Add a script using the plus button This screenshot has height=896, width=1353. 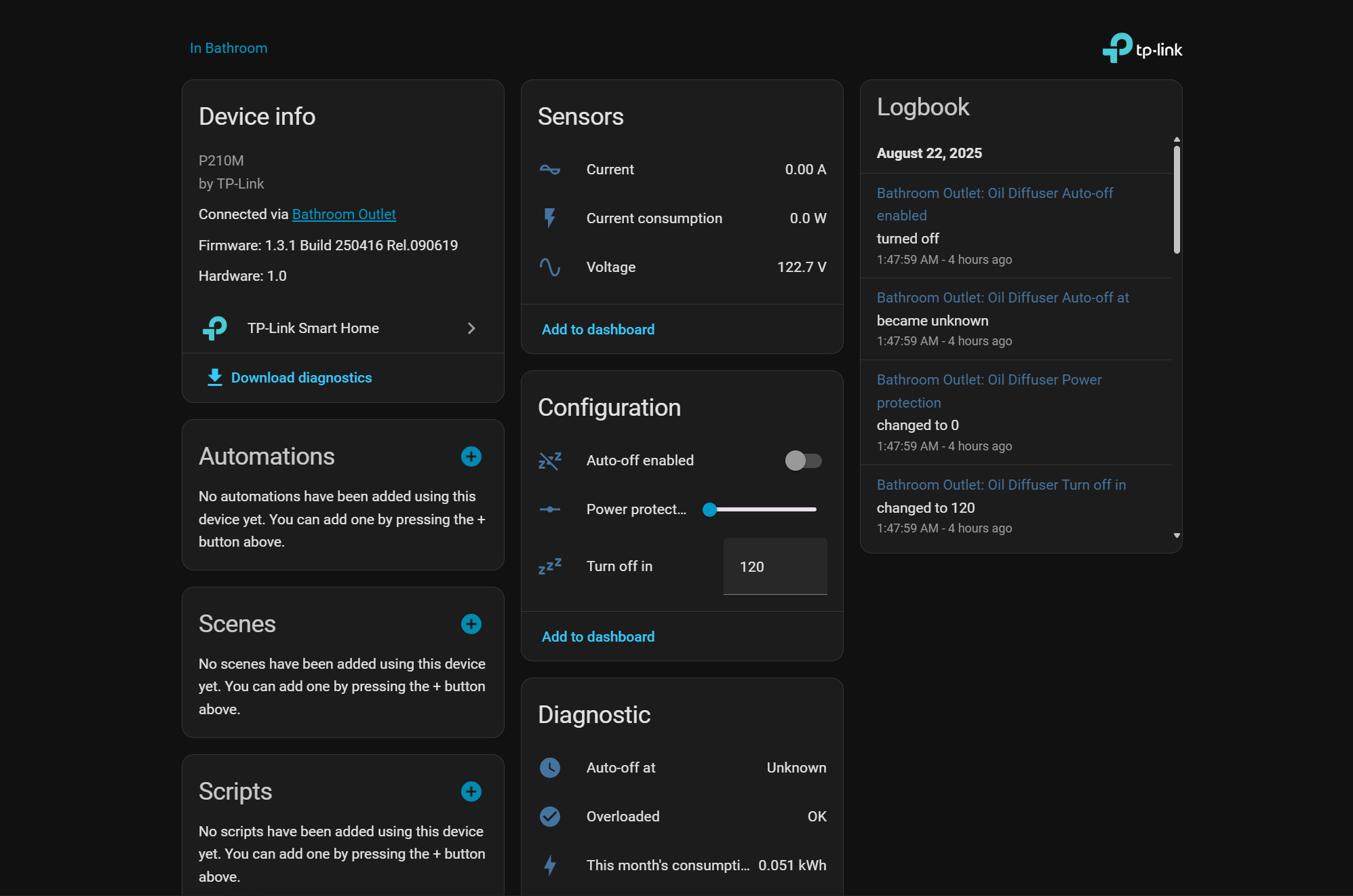click(x=471, y=792)
